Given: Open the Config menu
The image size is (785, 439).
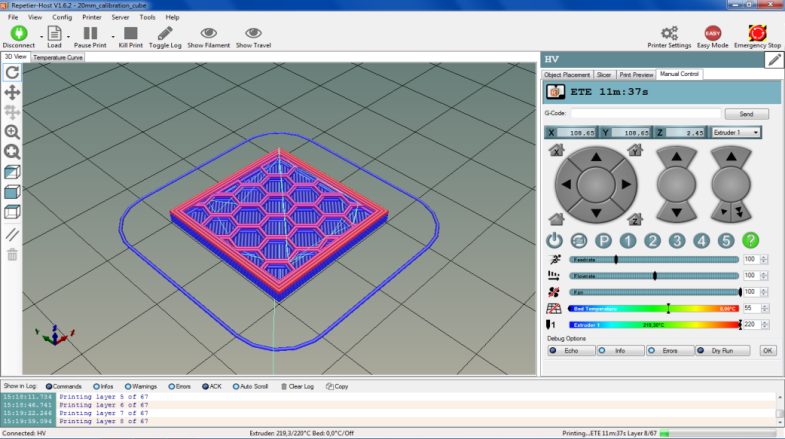Looking at the screenshot, I should click(62, 17).
